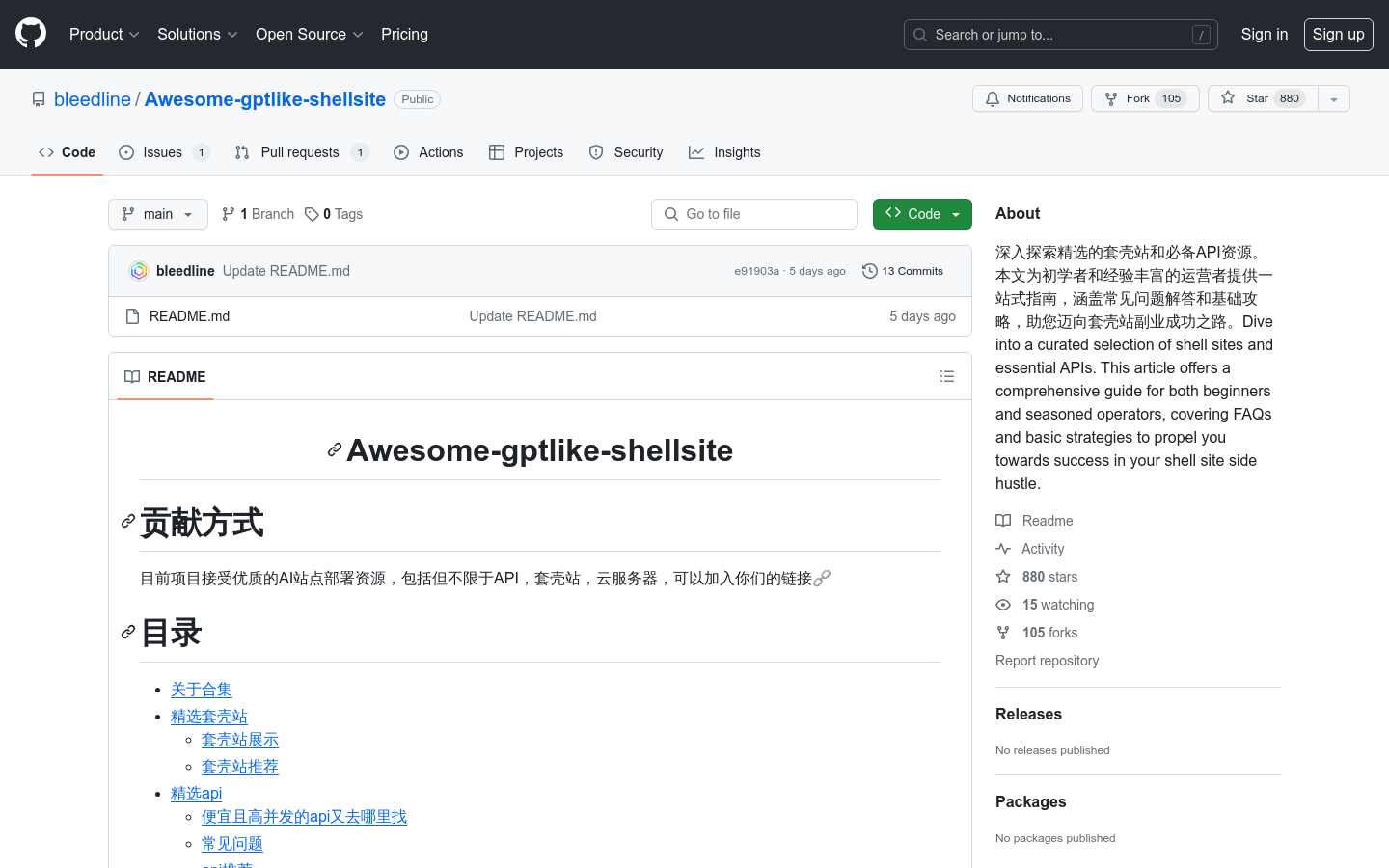Screen dimensions: 1389x868
Task: Click README.md row commit message
Action: pyautogui.click(x=532, y=316)
